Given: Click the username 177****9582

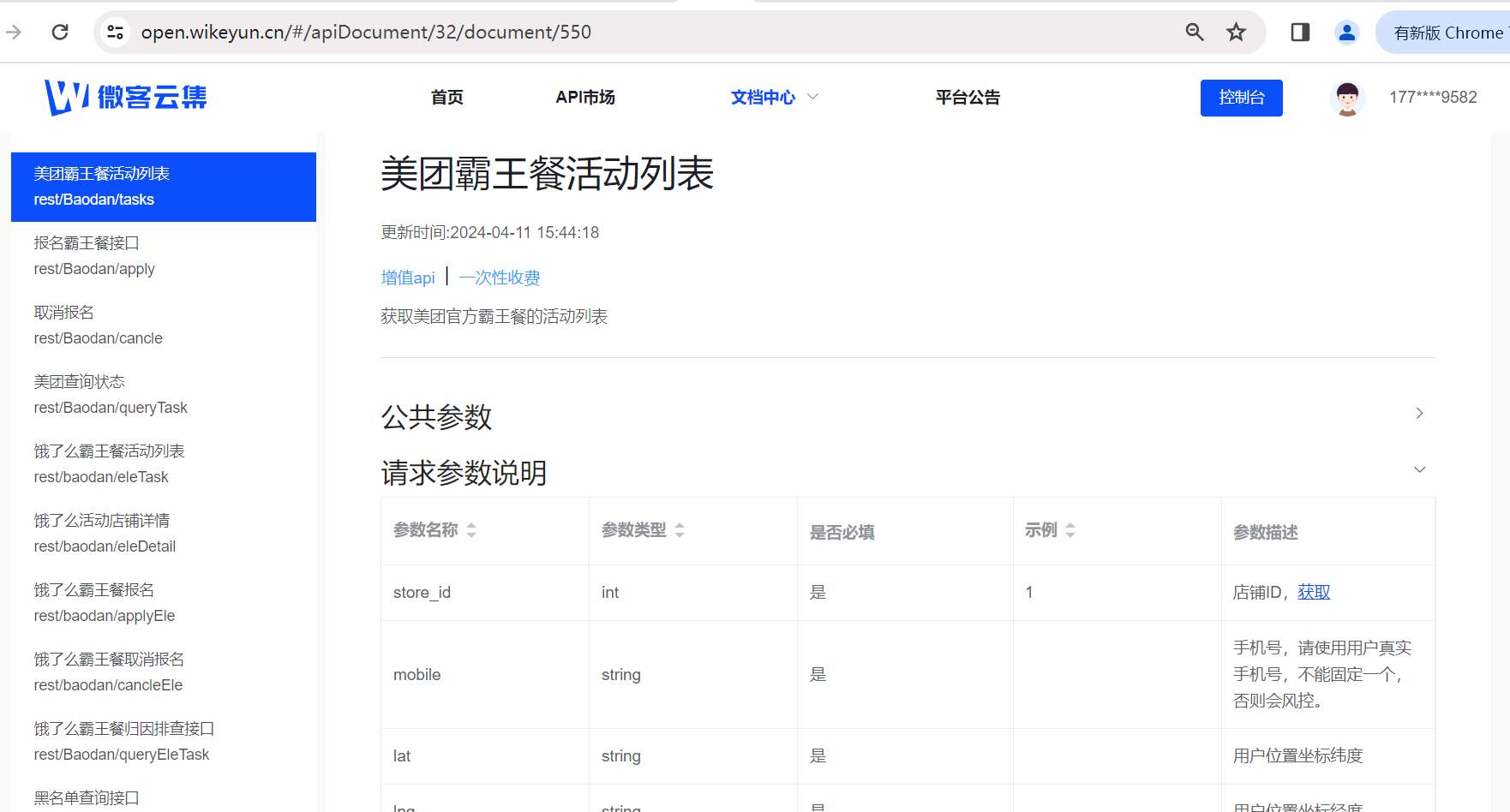Looking at the screenshot, I should tap(1433, 98).
